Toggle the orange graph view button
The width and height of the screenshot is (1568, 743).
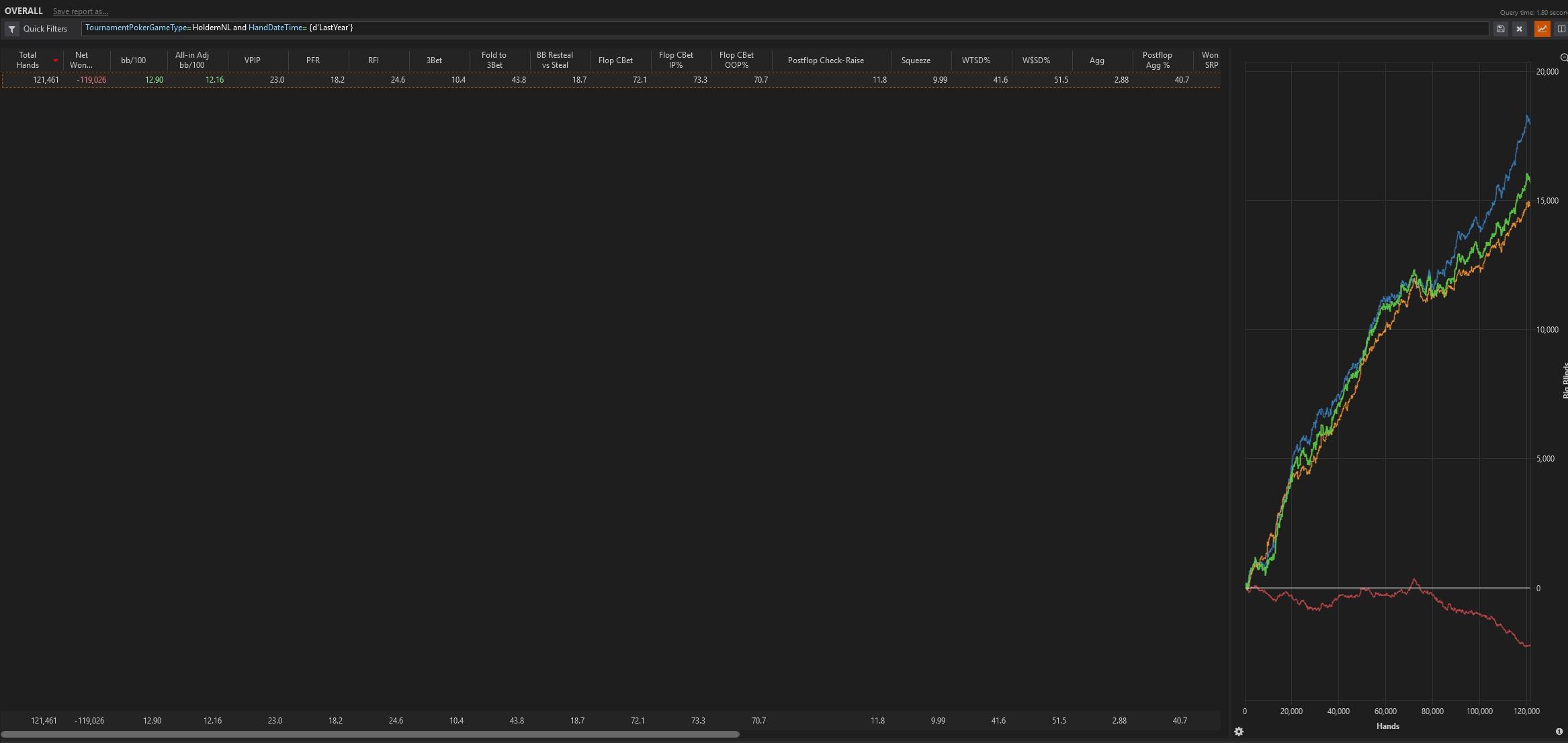[1542, 29]
